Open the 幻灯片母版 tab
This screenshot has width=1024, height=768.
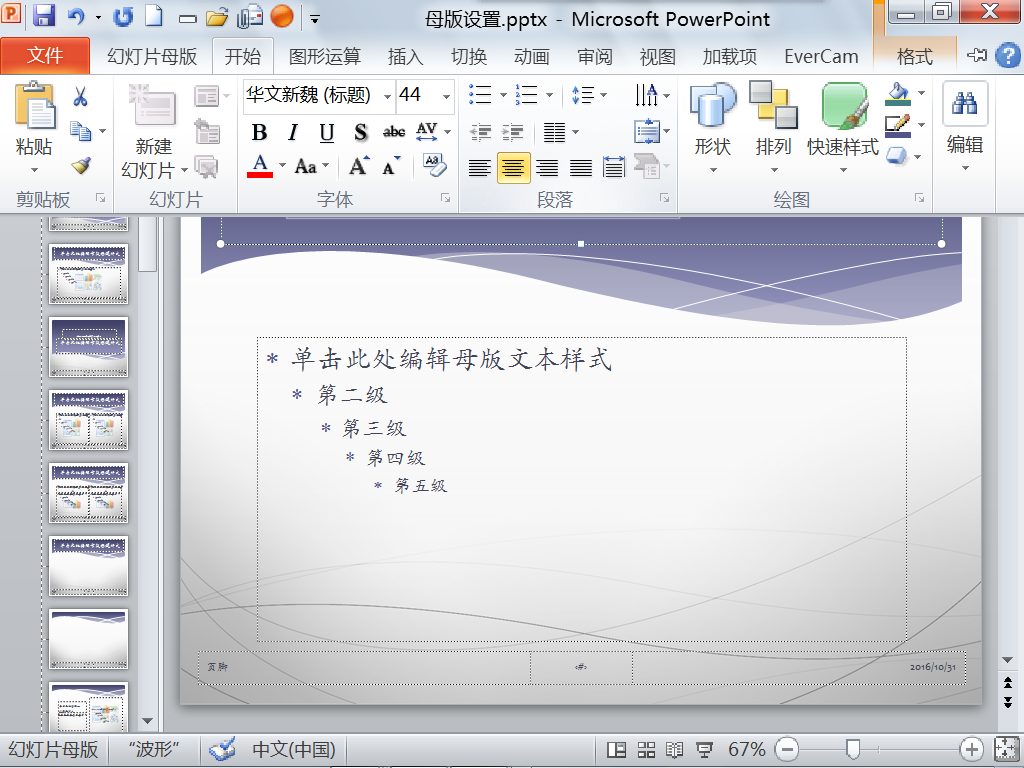152,57
